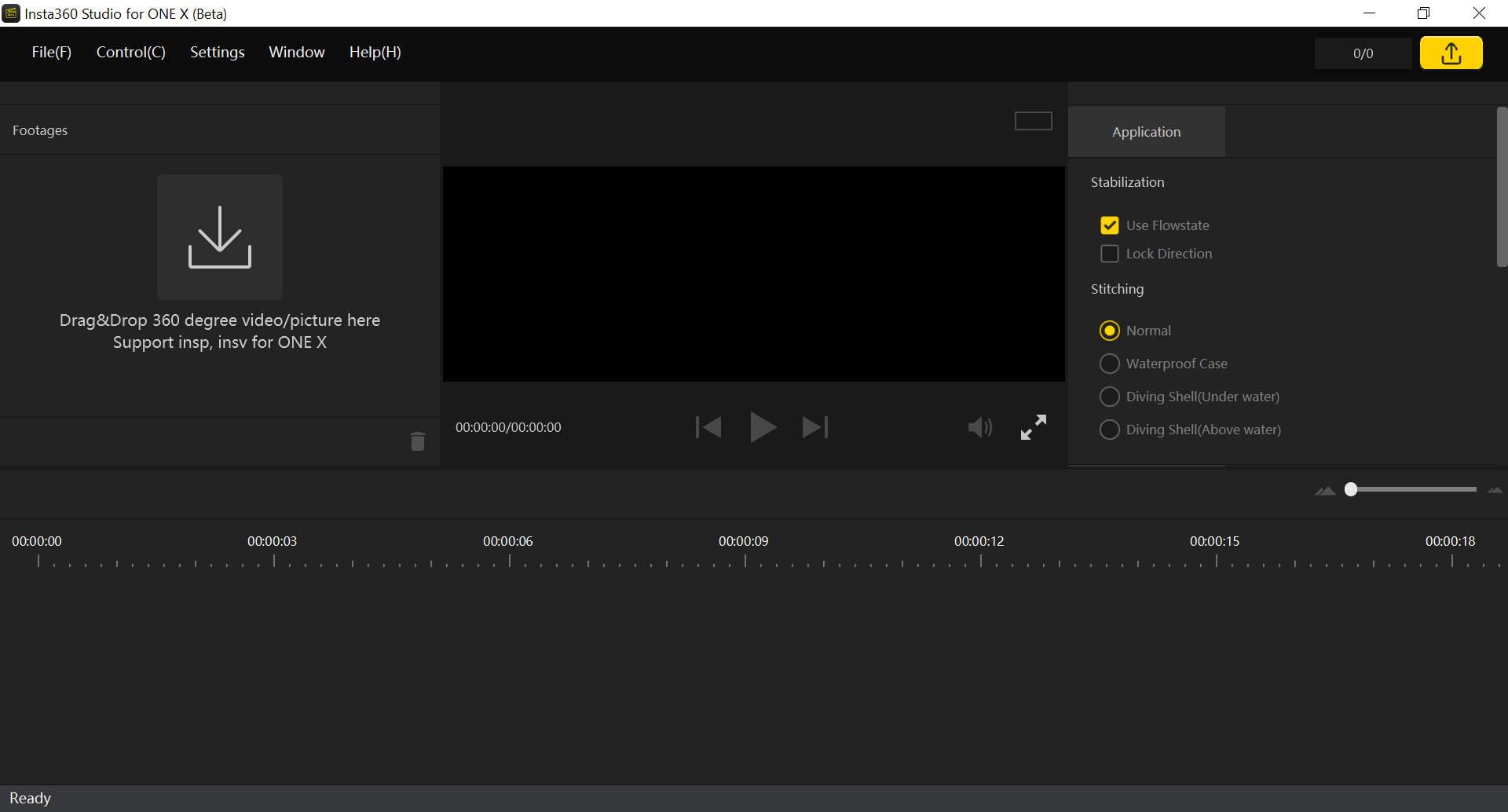Choose Diving Shell(Above water) option

click(x=1109, y=430)
